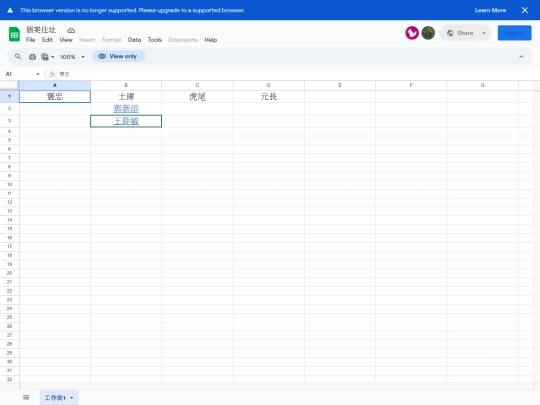Select the column A header

tap(55, 85)
